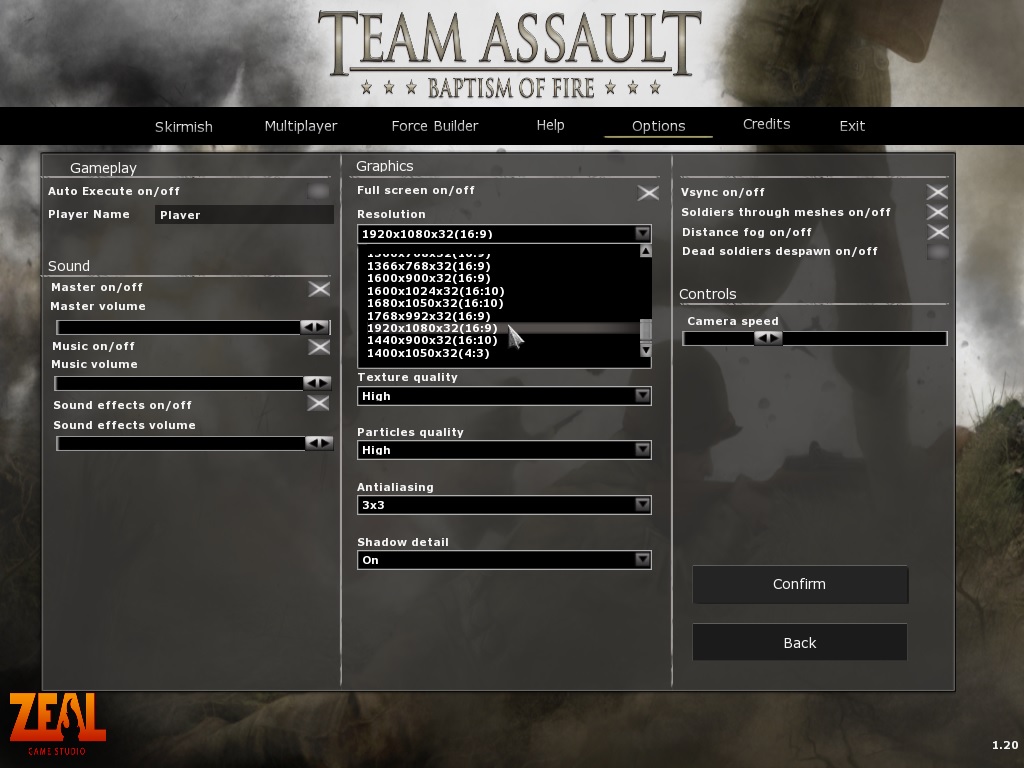The image size is (1024, 768).
Task: Click Camera speed slider handle
Action: pos(768,338)
